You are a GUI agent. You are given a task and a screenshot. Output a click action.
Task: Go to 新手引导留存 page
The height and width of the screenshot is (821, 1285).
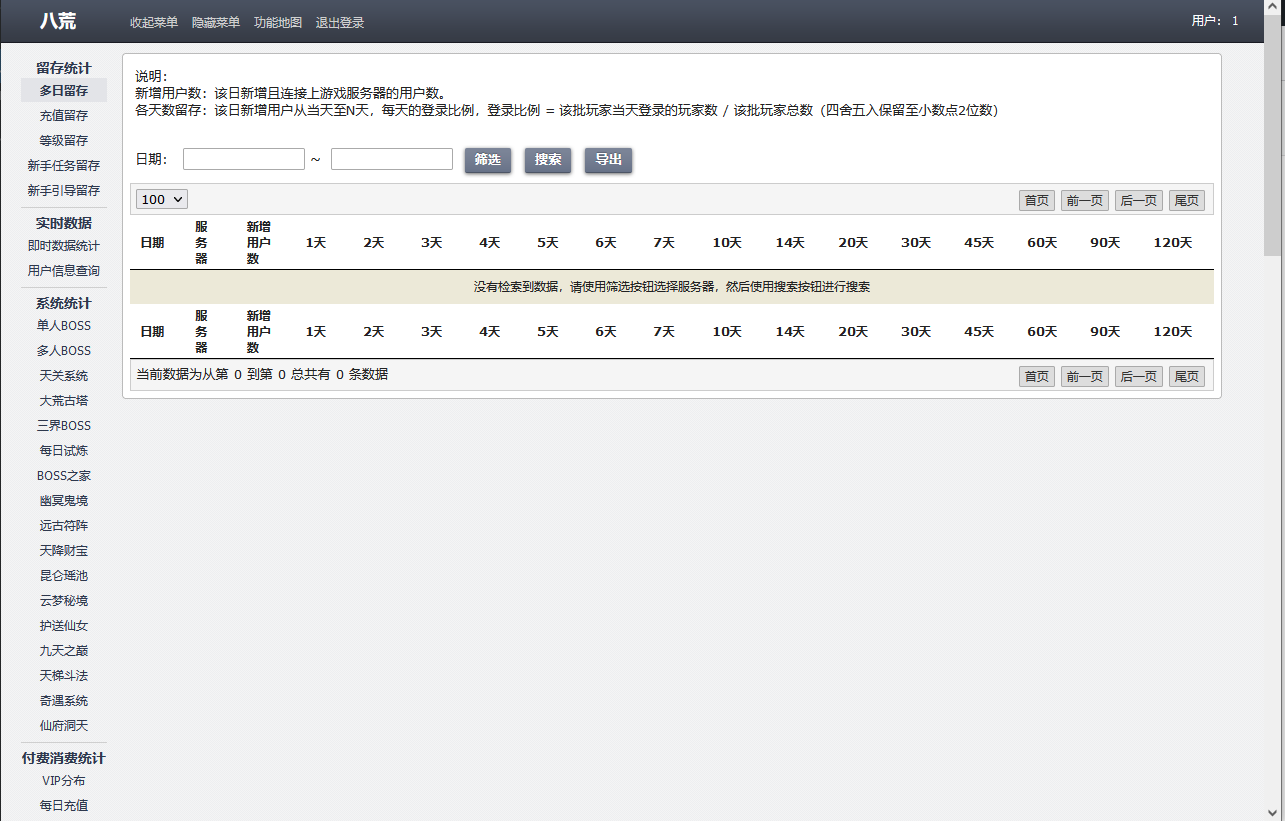pyautogui.click(x=64, y=190)
